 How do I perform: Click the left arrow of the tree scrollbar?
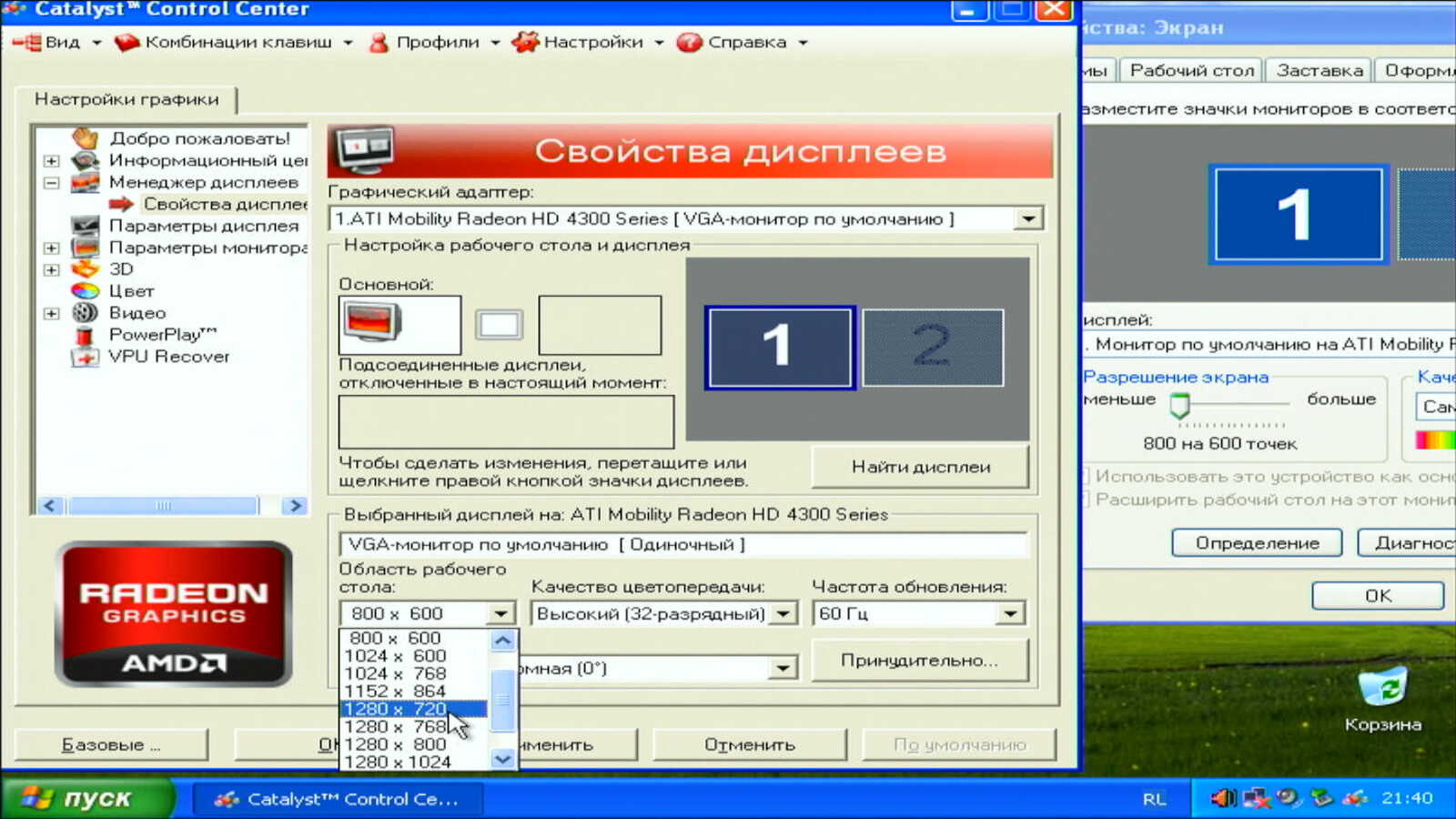click(50, 506)
